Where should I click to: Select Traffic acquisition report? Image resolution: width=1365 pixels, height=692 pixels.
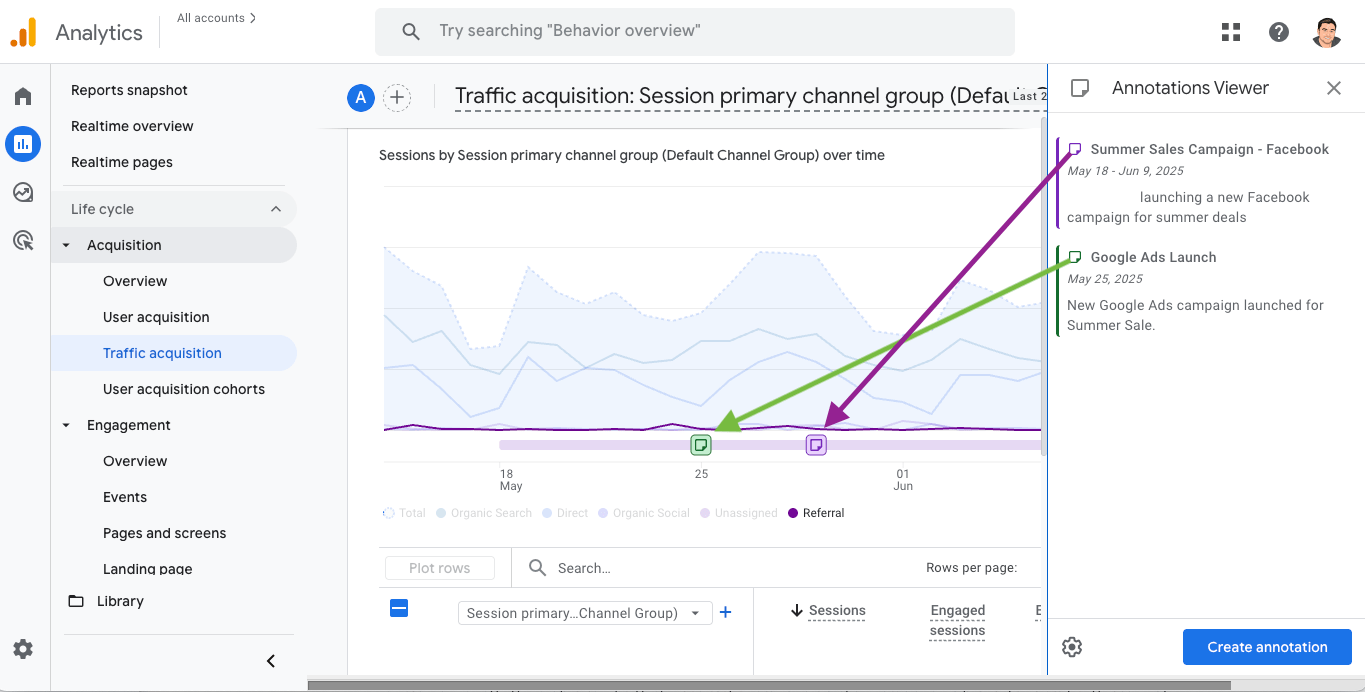point(162,353)
